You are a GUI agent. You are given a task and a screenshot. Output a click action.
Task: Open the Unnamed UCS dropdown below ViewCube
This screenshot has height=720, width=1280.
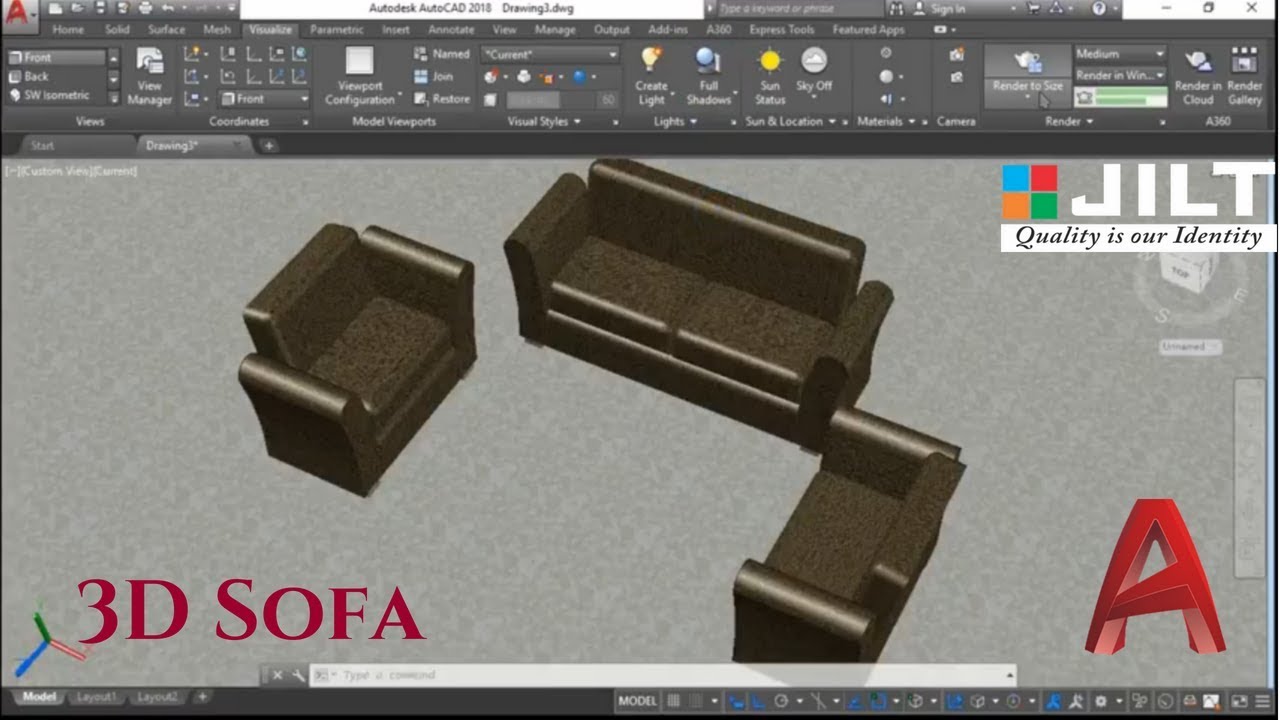tap(1190, 346)
